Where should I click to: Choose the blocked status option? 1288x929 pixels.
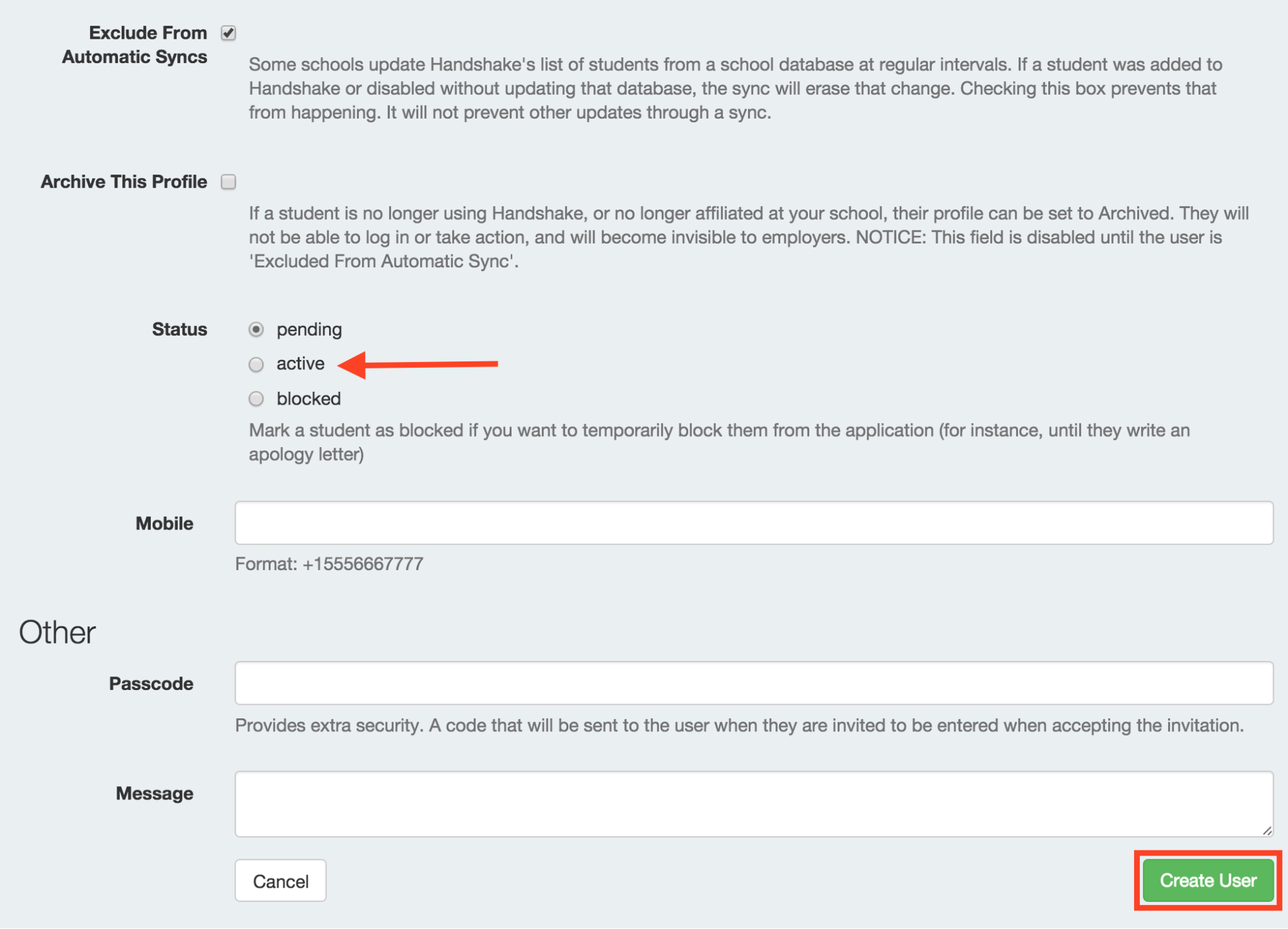coord(256,399)
